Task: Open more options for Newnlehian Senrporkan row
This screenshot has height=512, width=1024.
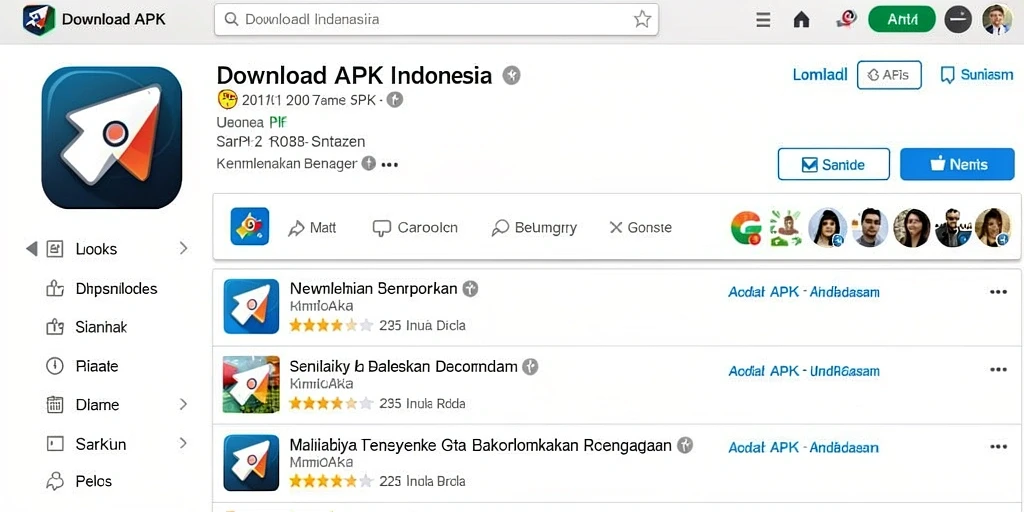Action: tap(998, 292)
